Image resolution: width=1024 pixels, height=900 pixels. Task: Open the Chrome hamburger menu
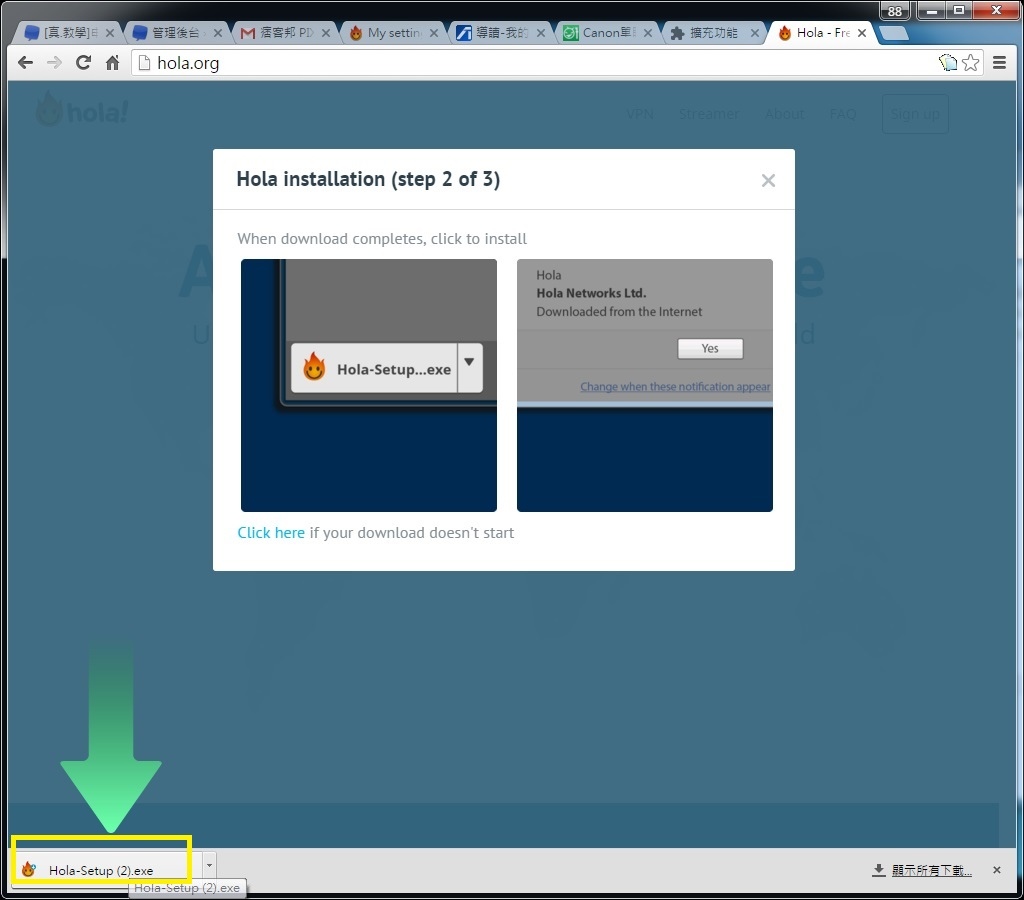coord(999,63)
